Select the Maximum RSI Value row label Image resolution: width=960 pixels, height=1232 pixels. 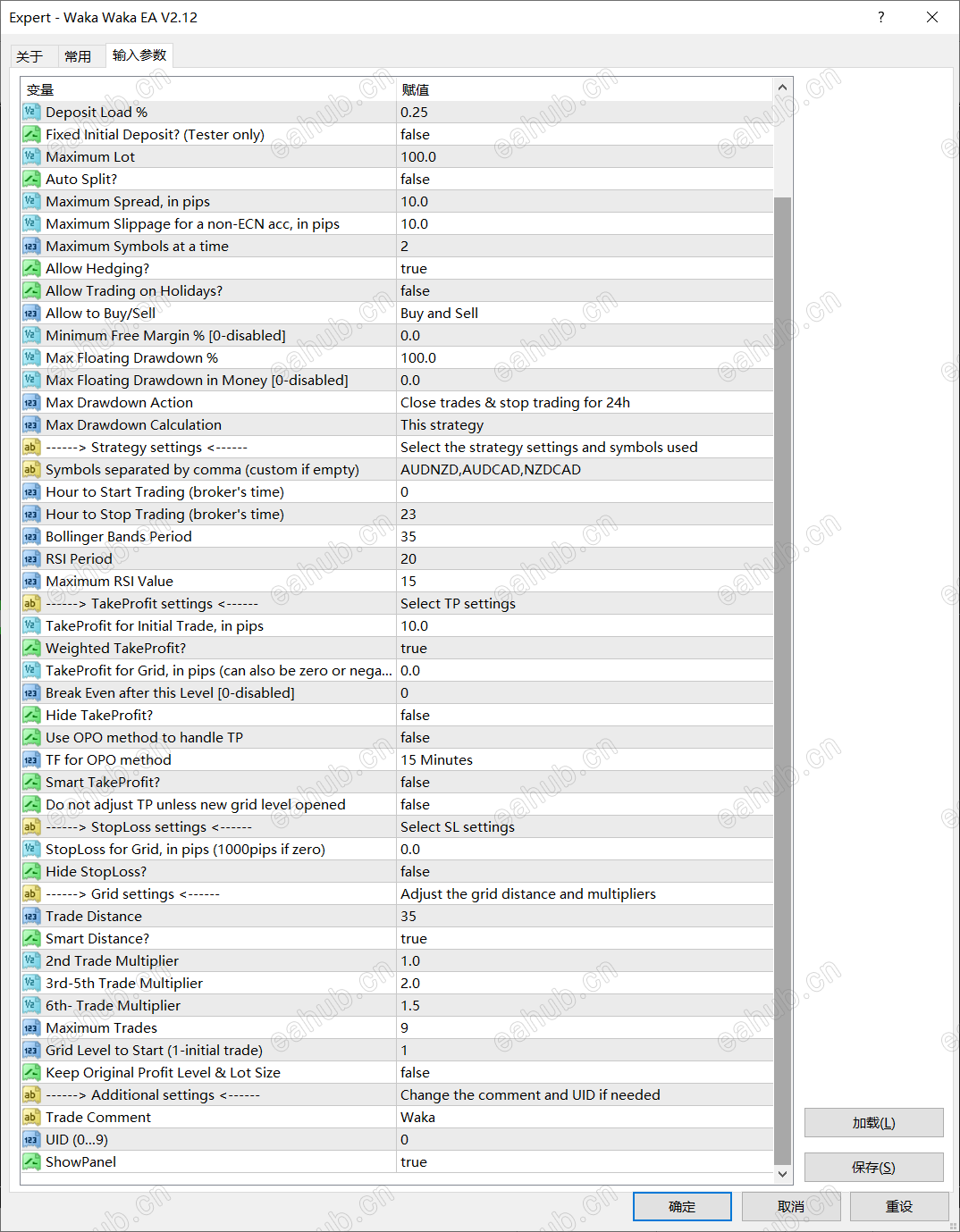pyautogui.click(x=109, y=581)
